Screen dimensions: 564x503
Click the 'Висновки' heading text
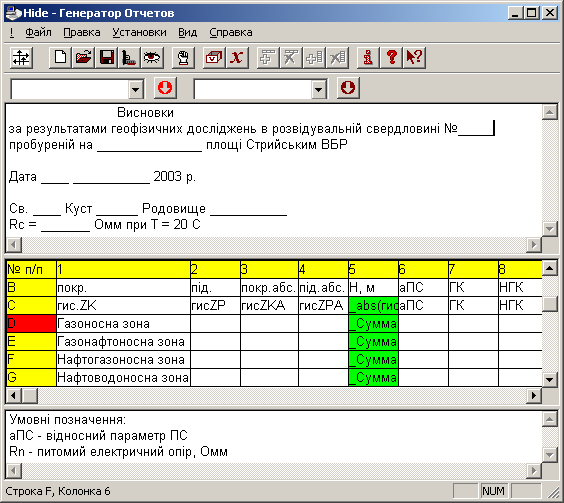pos(145,113)
